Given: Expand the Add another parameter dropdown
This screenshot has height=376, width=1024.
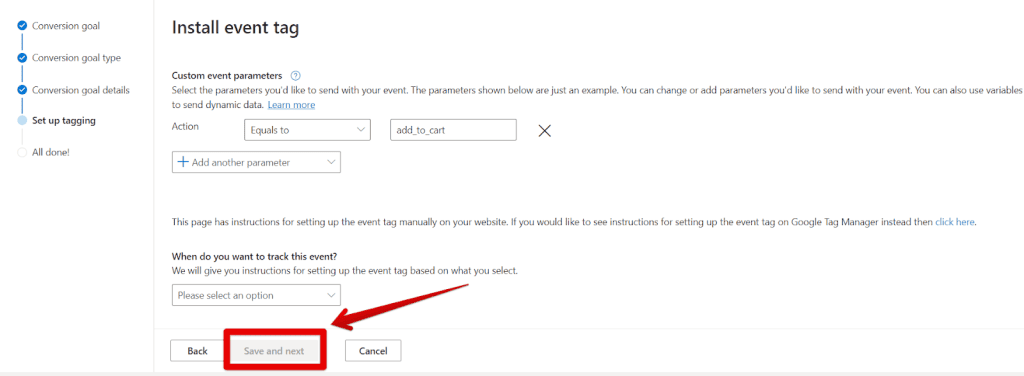Looking at the screenshot, I should point(256,162).
